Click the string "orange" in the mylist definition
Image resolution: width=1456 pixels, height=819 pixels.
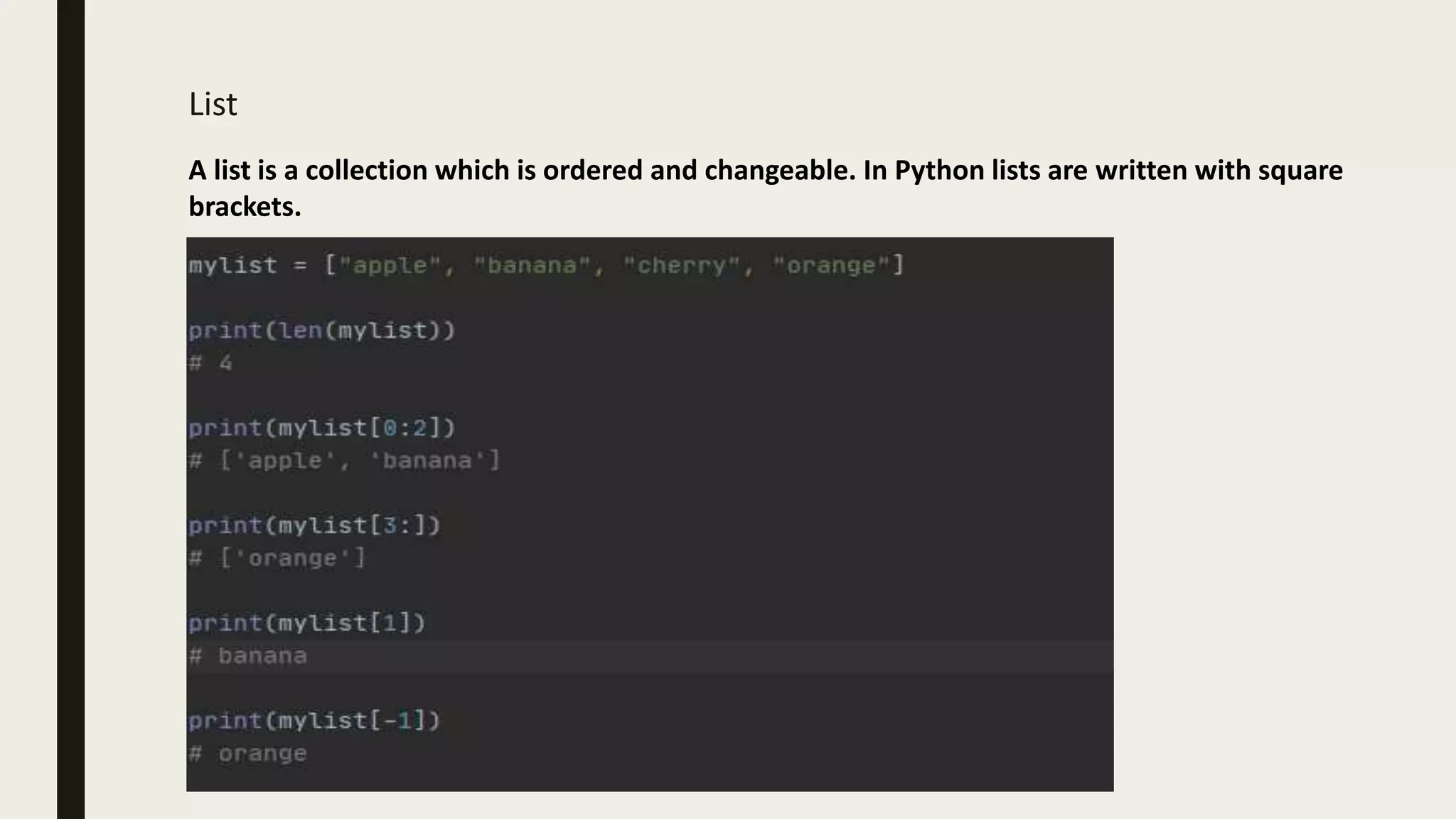point(831,265)
